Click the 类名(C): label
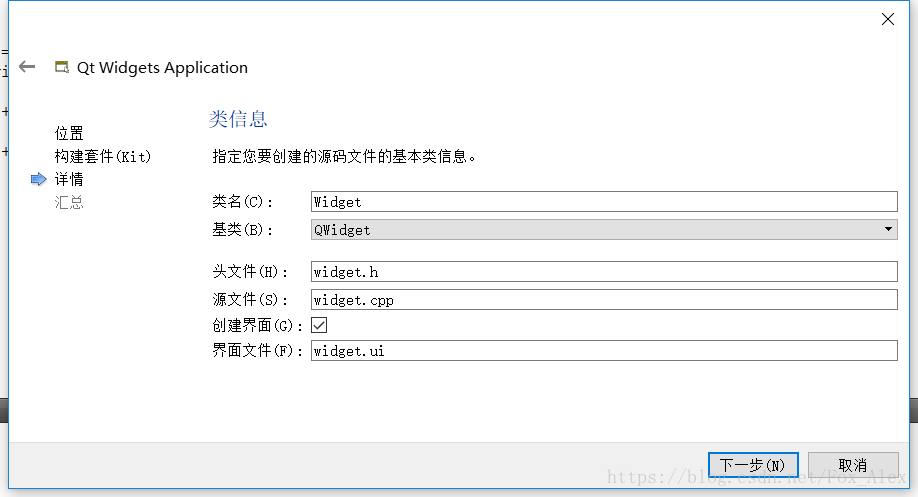918x497 pixels. tap(242, 202)
